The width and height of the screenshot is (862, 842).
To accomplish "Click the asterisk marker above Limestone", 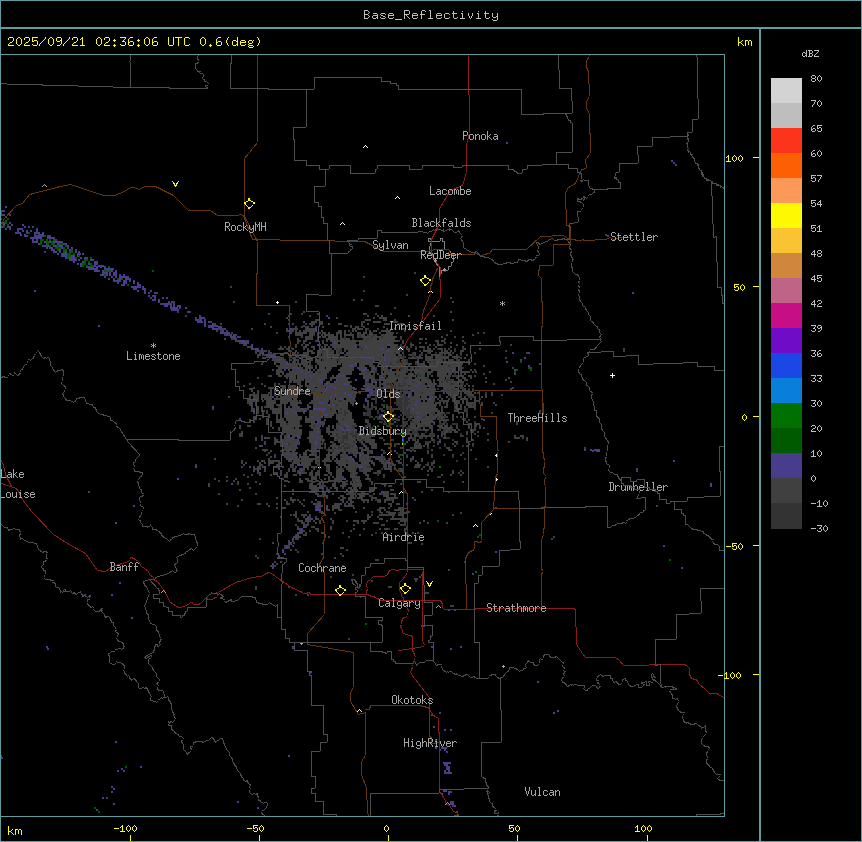I will (x=153, y=345).
